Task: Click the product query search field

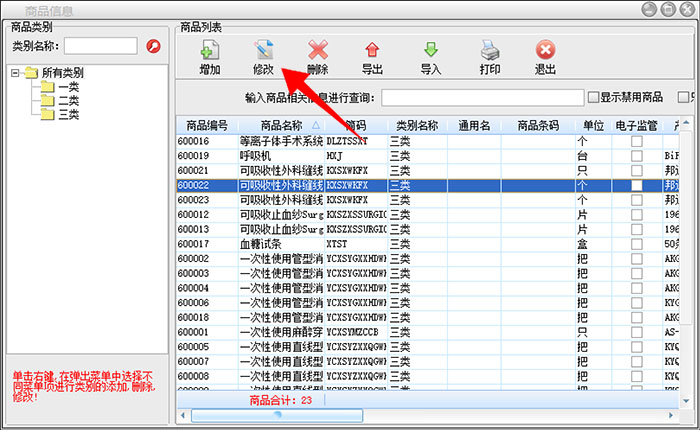Action: click(x=482, y=98)
